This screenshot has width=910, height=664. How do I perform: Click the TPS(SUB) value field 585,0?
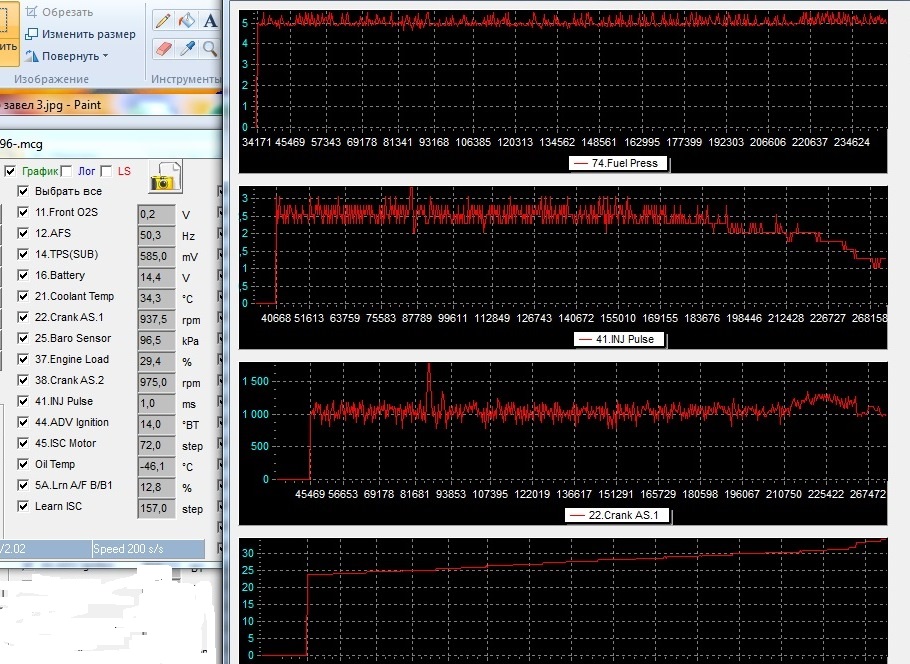click(156, 256)
